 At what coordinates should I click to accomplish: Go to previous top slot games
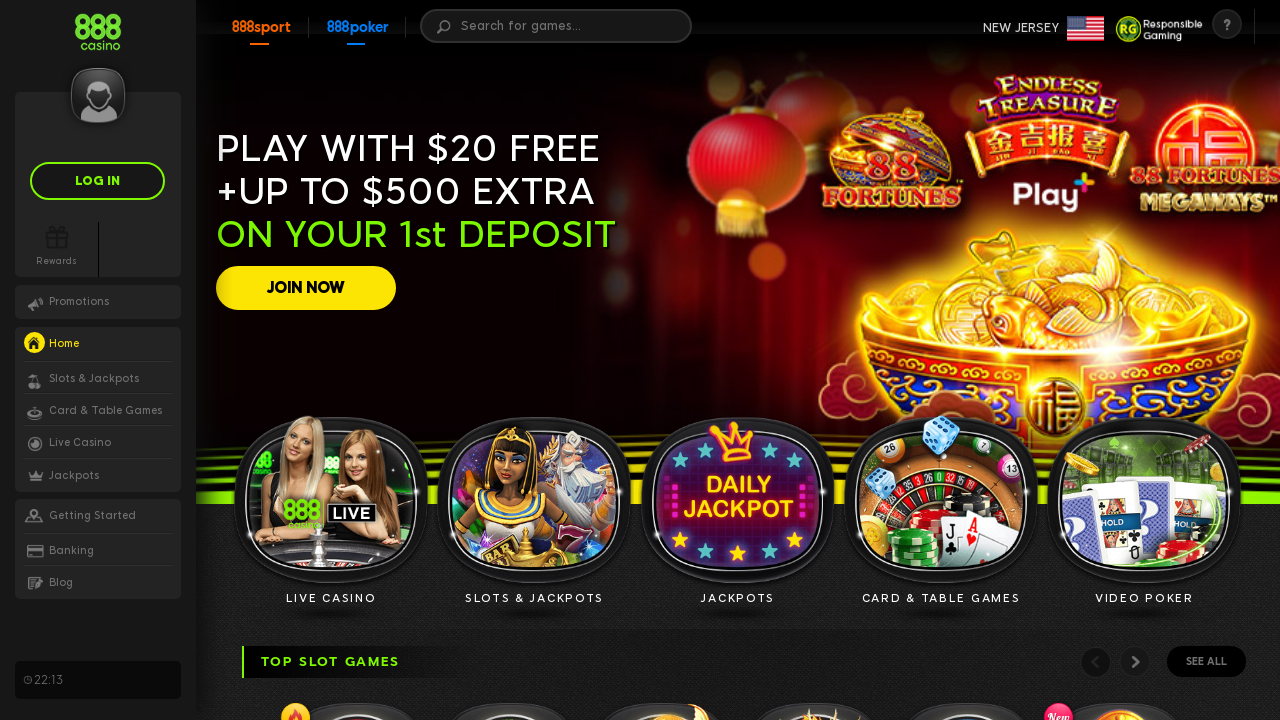[1096, 661]
